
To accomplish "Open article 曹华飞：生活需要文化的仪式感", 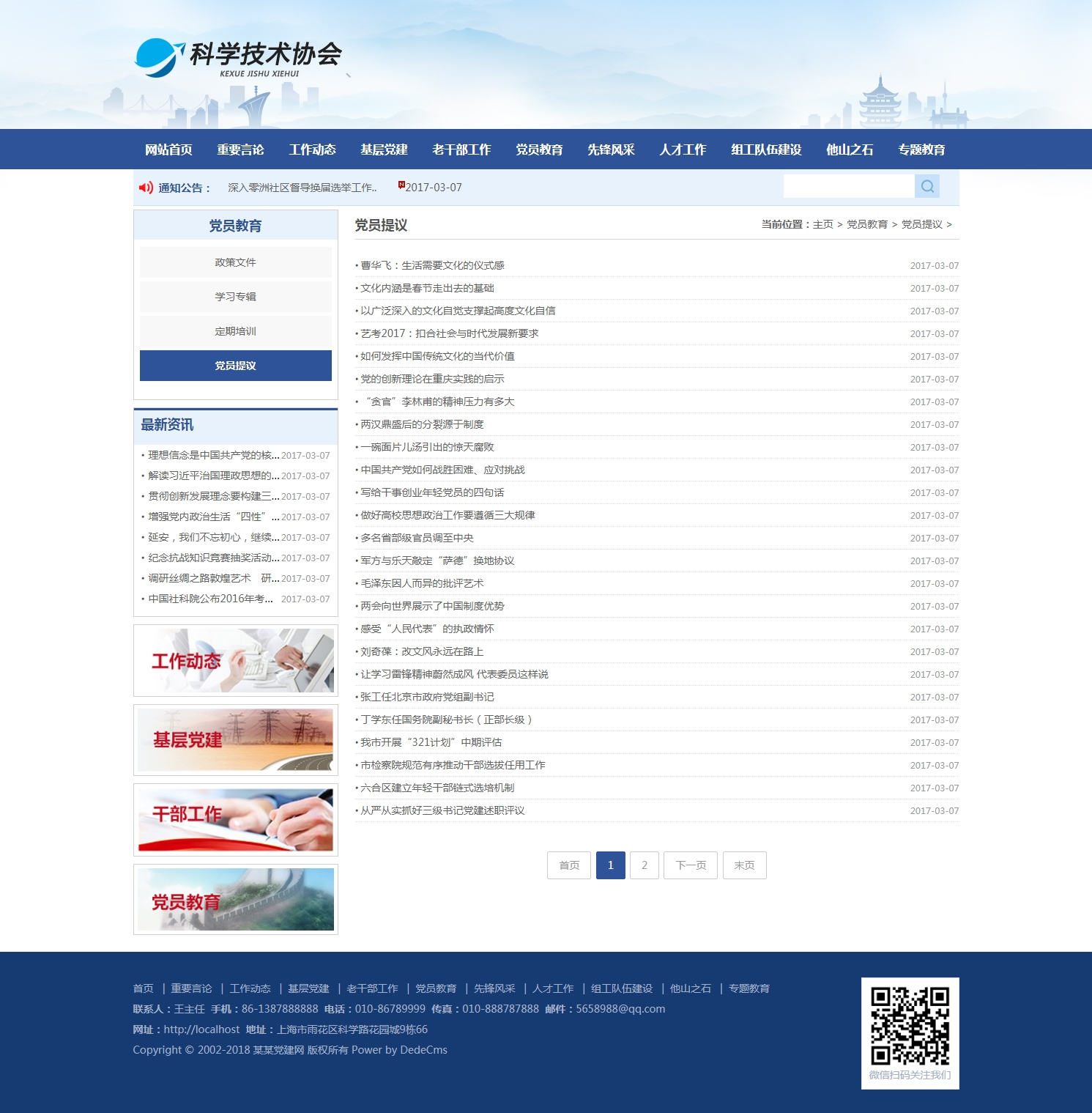I will tap(432, 265).
